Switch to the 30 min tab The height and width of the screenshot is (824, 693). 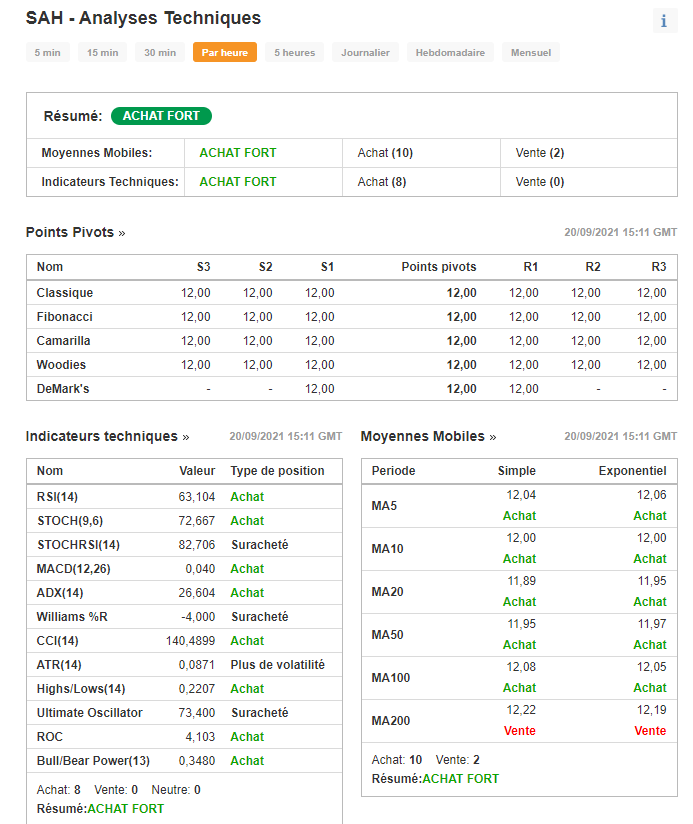tap(160, 53)
